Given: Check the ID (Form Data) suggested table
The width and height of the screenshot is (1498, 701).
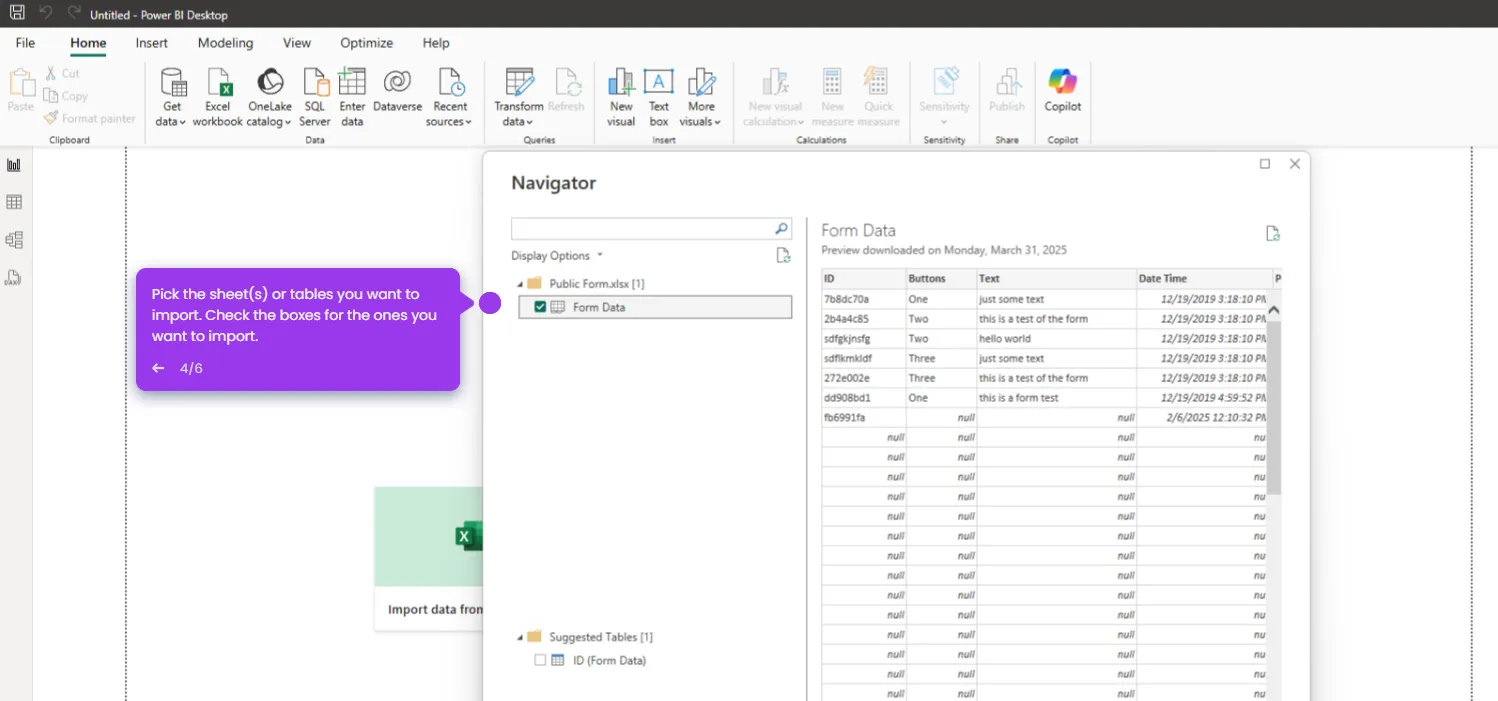Looking at the screenshot, I should pos(540,660).
